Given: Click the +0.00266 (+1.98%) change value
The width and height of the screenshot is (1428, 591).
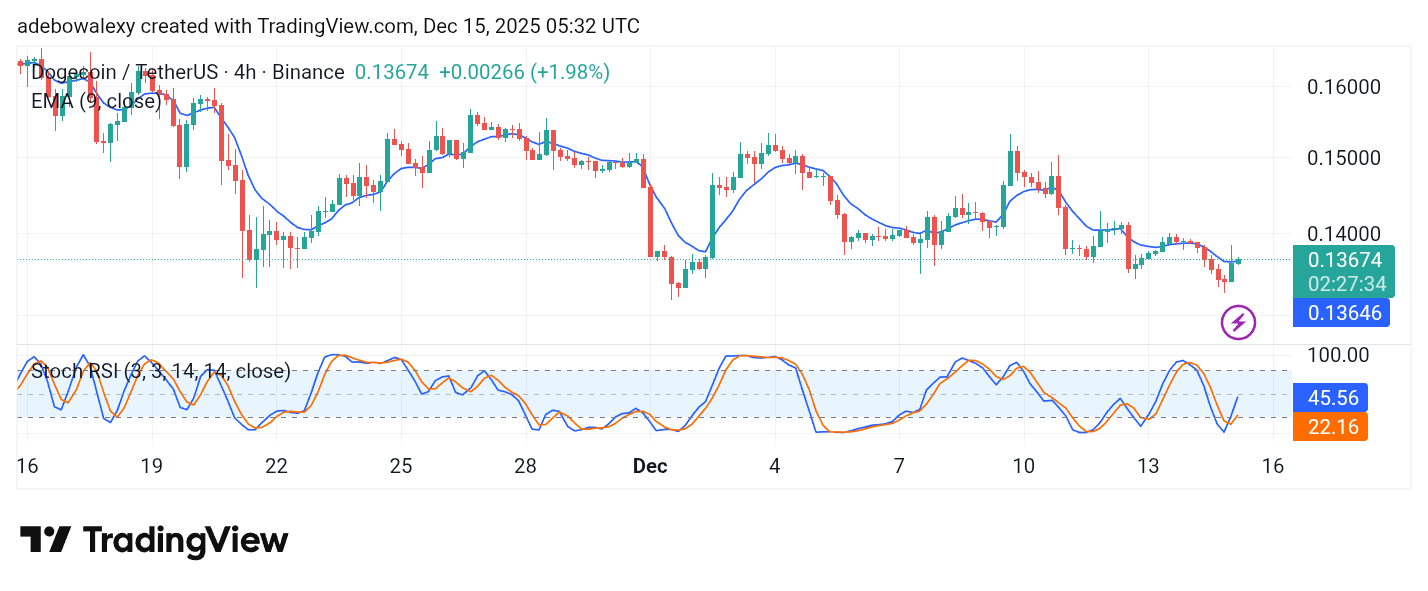Looking at the screenshot, I should coord(524,72).
